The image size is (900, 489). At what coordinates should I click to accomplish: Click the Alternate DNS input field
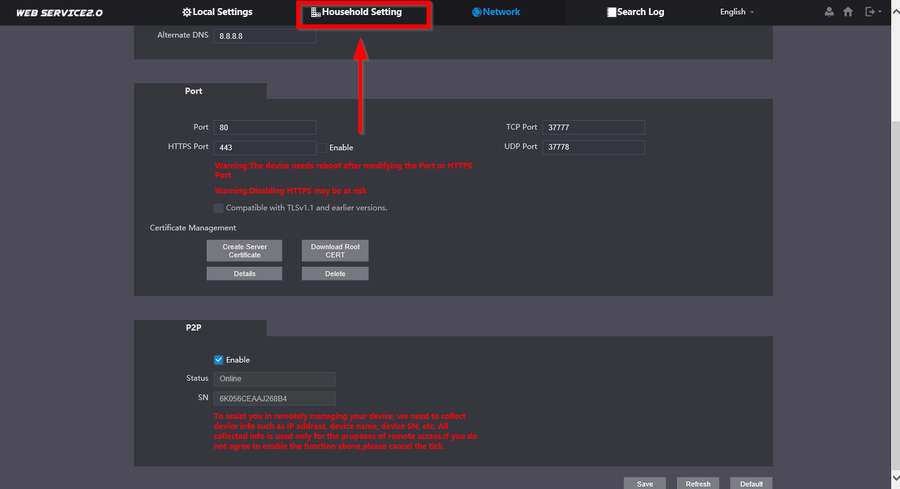click(x=265, y=36)
